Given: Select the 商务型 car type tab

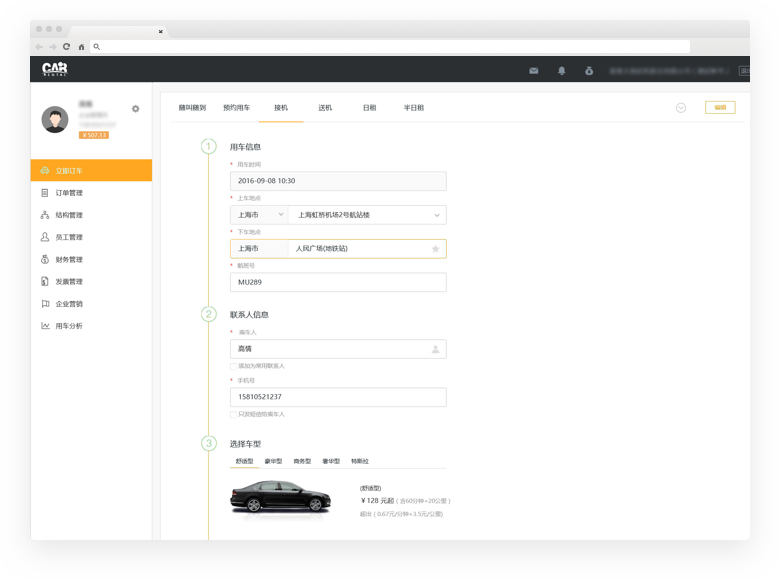Looking at the screenshot, I should point(302,461).
